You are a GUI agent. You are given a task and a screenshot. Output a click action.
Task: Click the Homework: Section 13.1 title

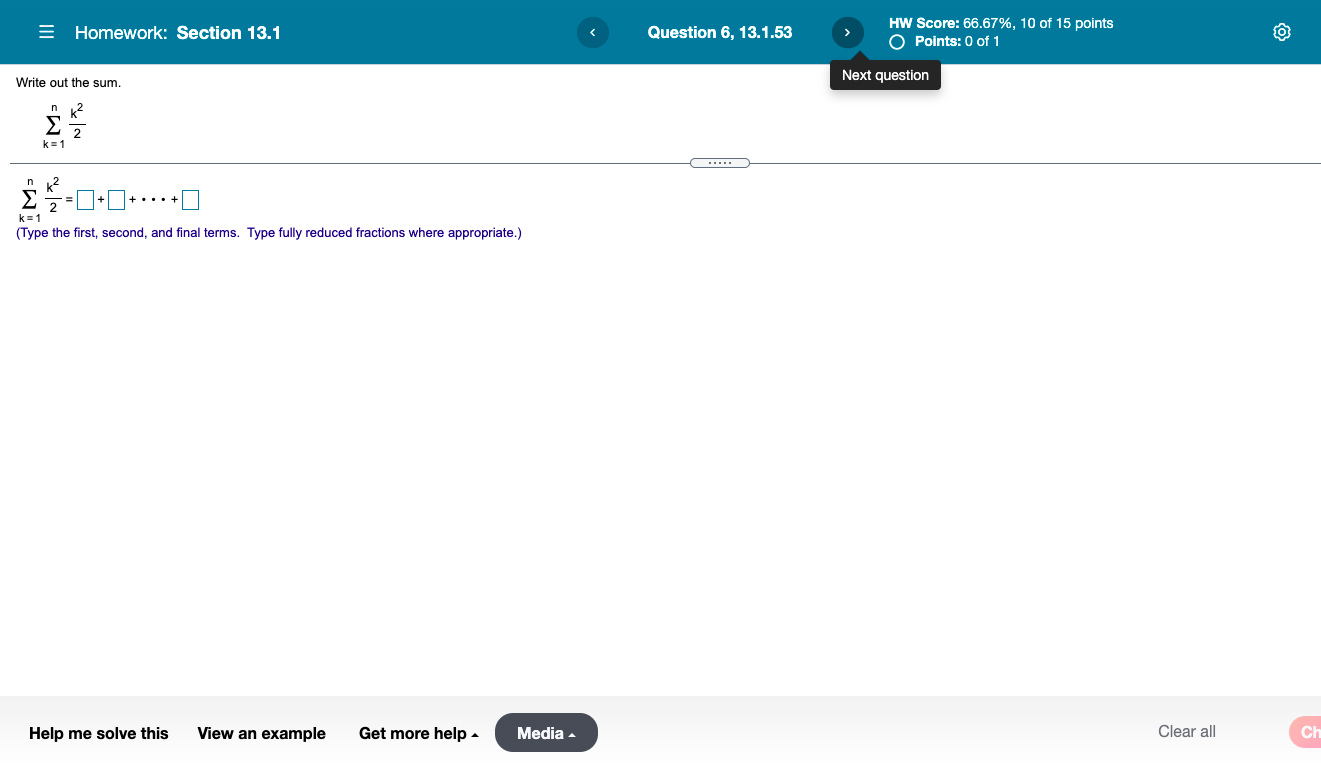[x=178, y=33]
